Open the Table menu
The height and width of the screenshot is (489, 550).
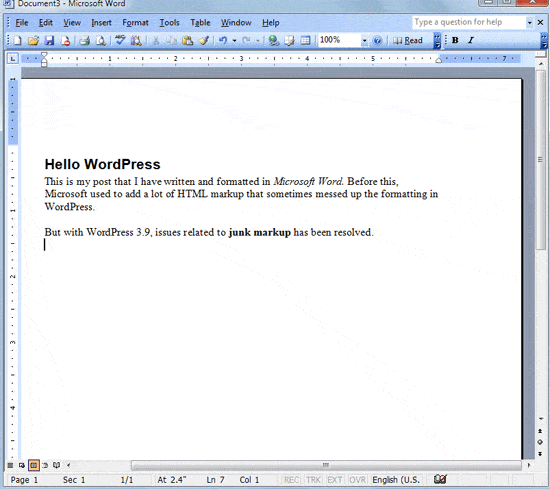pyautogui.click(x=200, y=23)
